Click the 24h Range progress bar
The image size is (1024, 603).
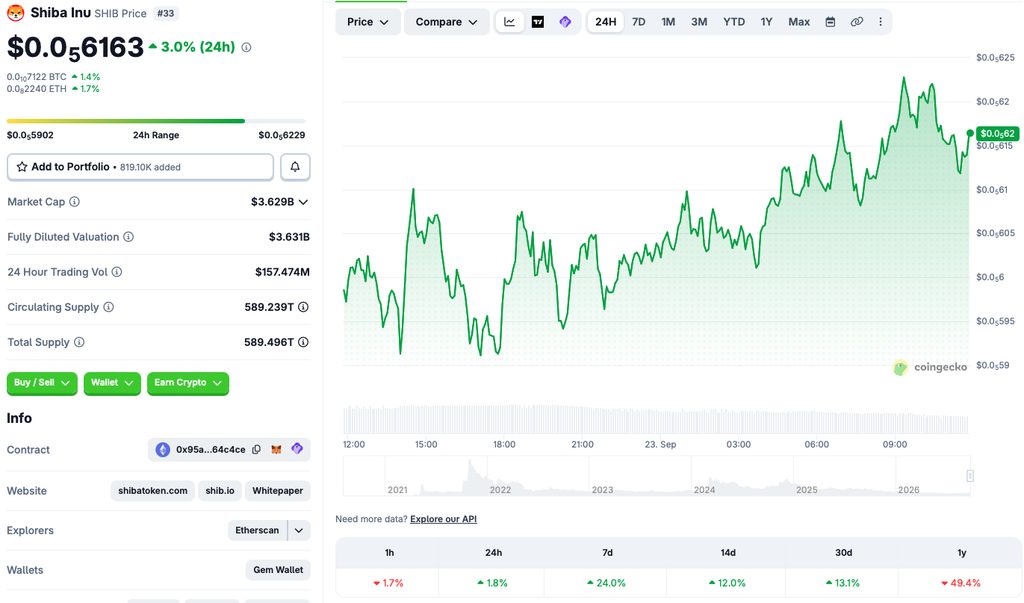click(156, 121)
